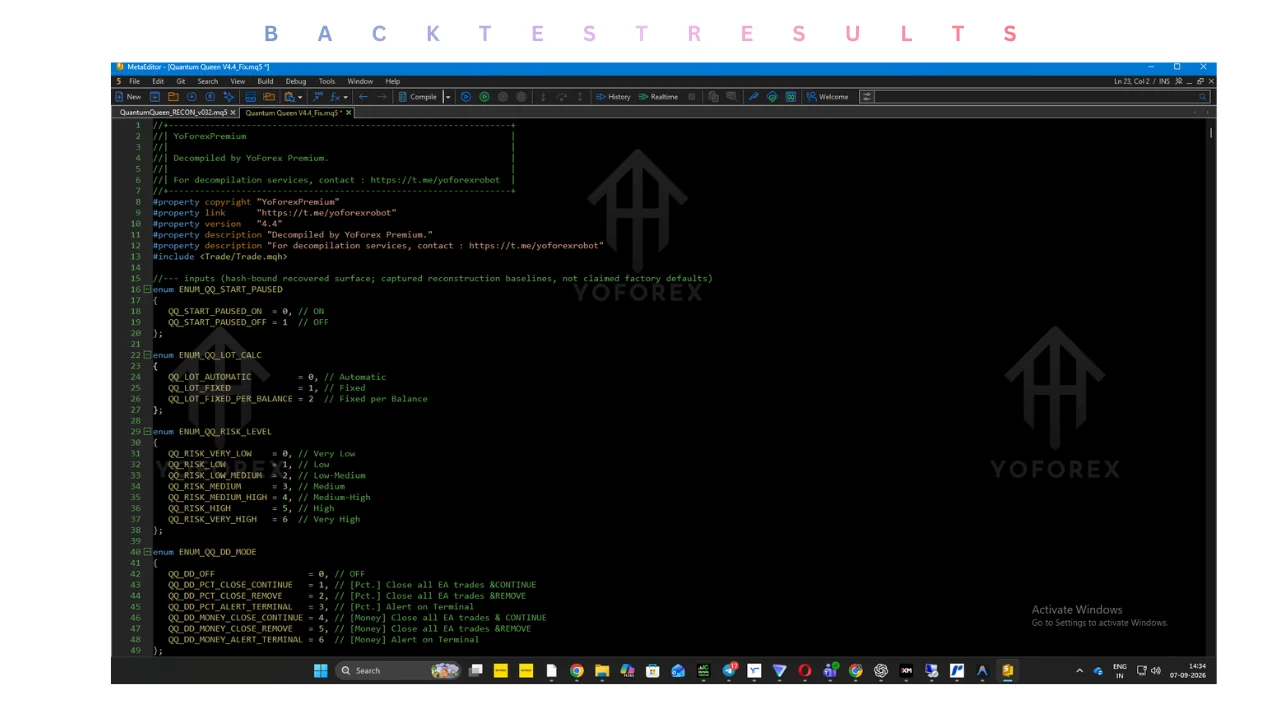Click the MQL5 Cloud Protector icon

tap(791, 97)
